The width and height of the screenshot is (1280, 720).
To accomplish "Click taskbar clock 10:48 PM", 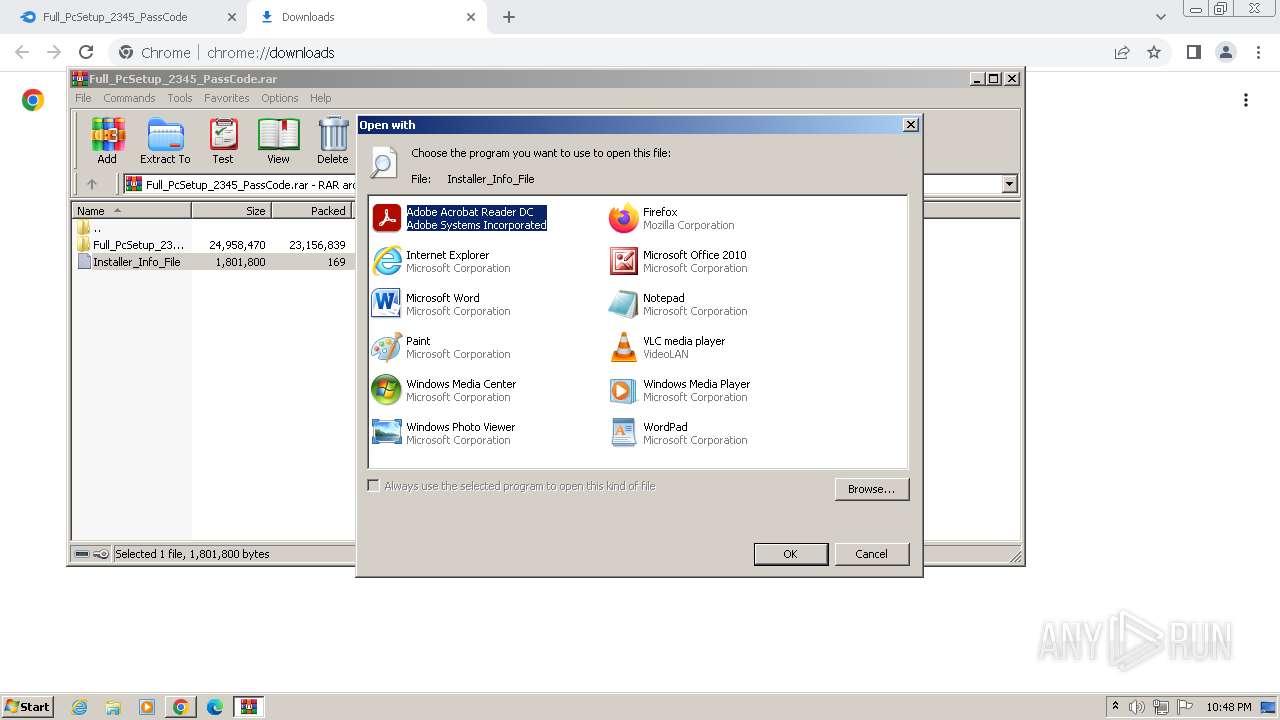I will [x=1228, y=707].
